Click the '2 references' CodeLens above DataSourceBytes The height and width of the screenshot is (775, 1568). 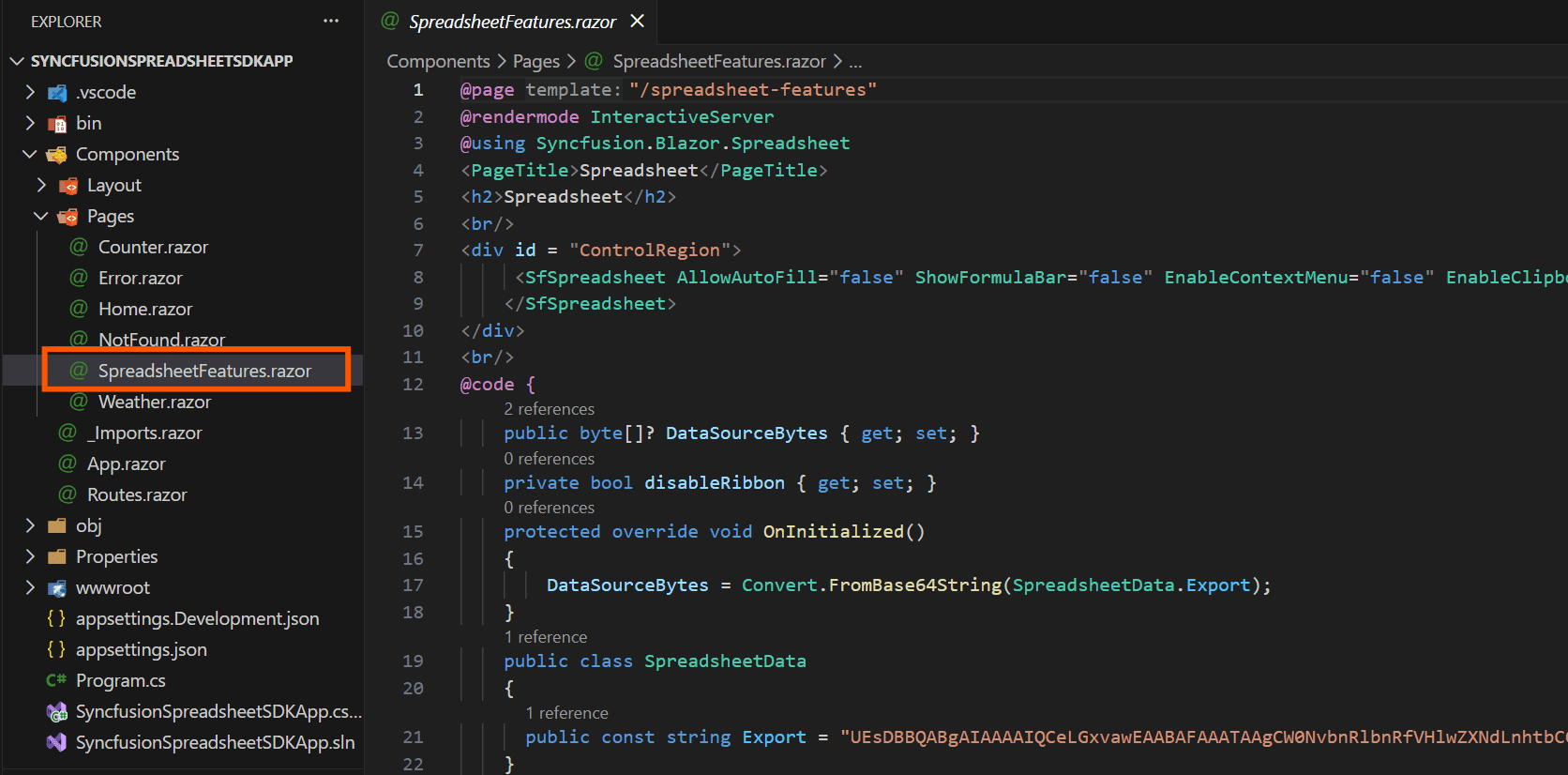click(549, 409)
